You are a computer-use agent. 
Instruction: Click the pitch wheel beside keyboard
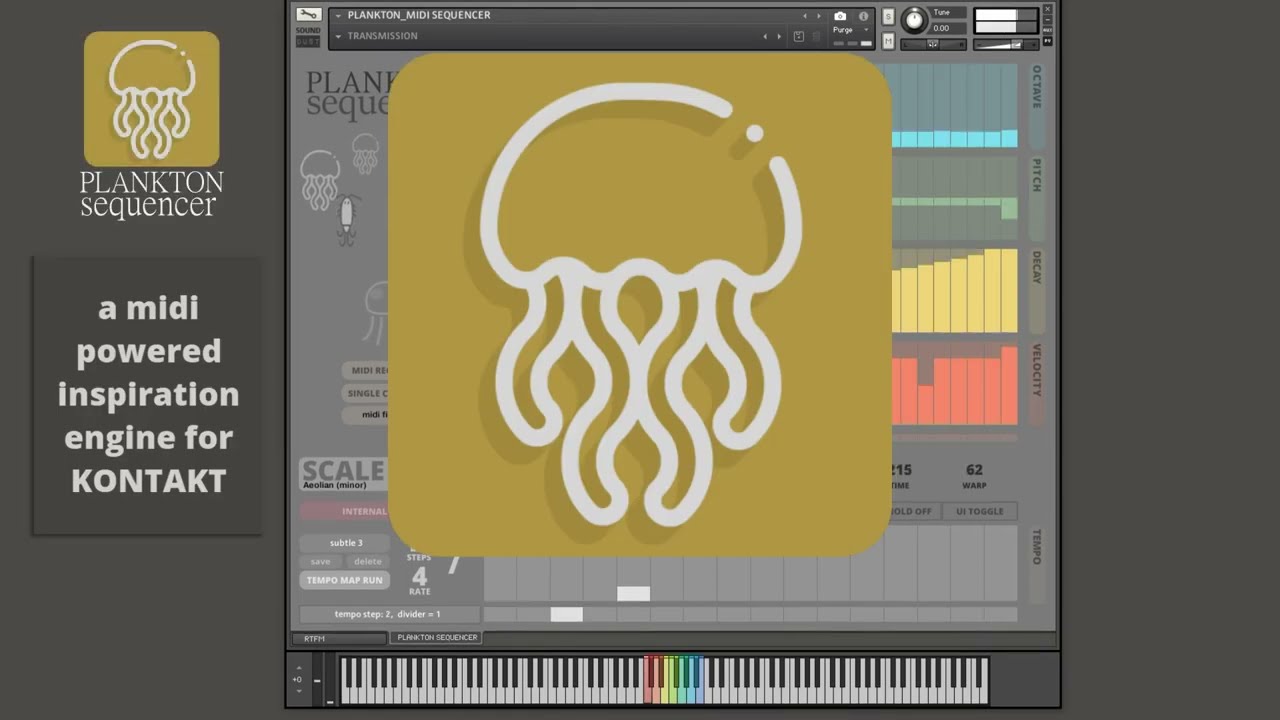[317, 681]
